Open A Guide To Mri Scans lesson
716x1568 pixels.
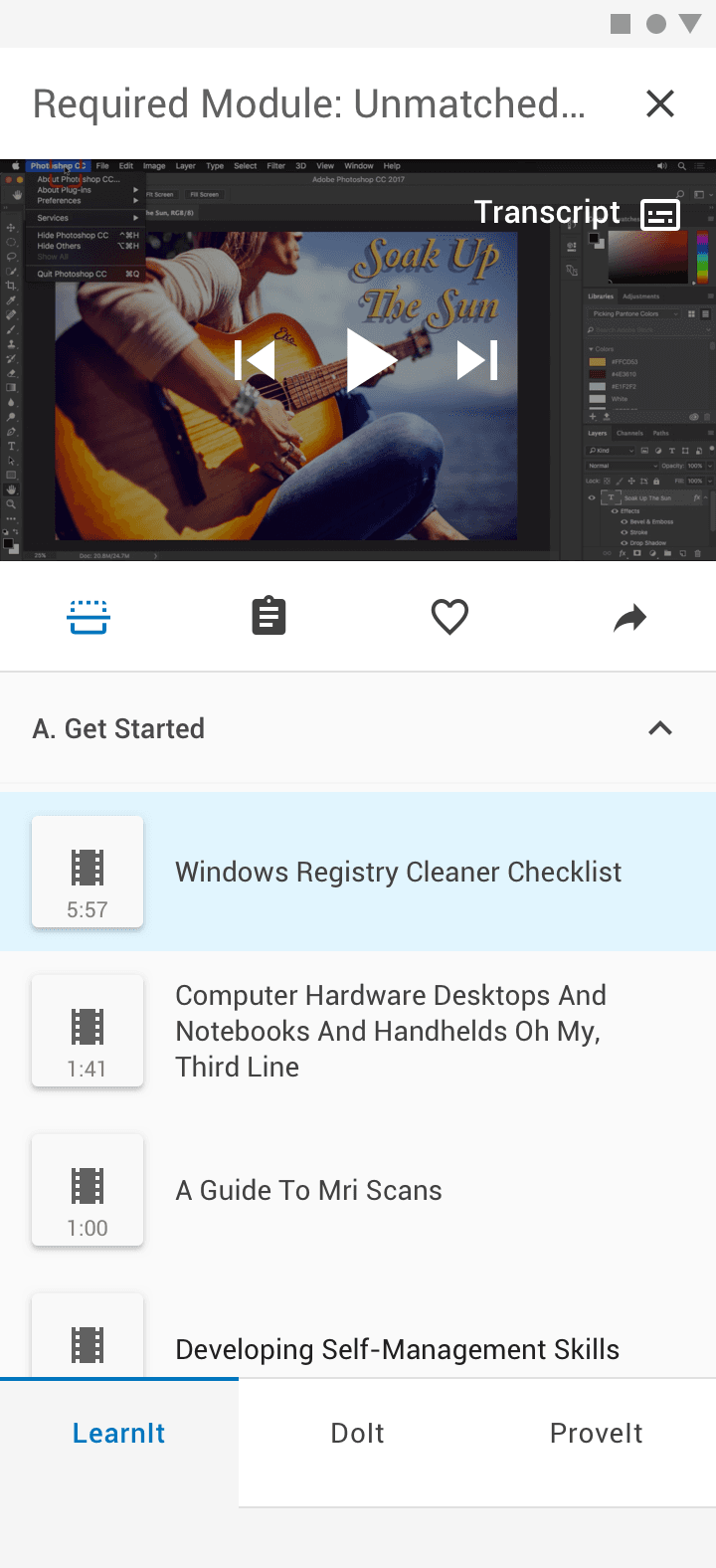358,1190
